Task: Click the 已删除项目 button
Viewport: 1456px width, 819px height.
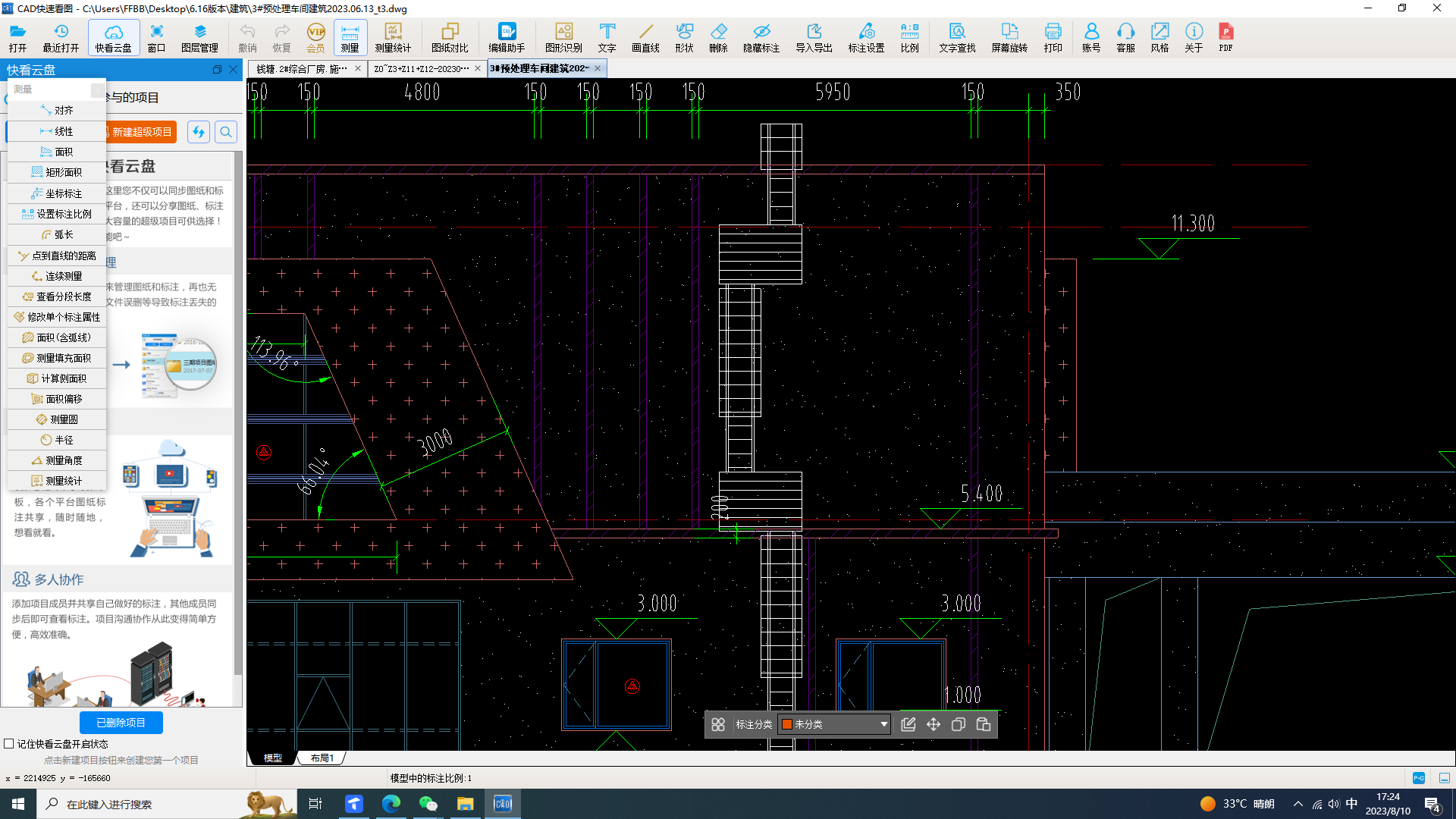Action: (121, 722)
